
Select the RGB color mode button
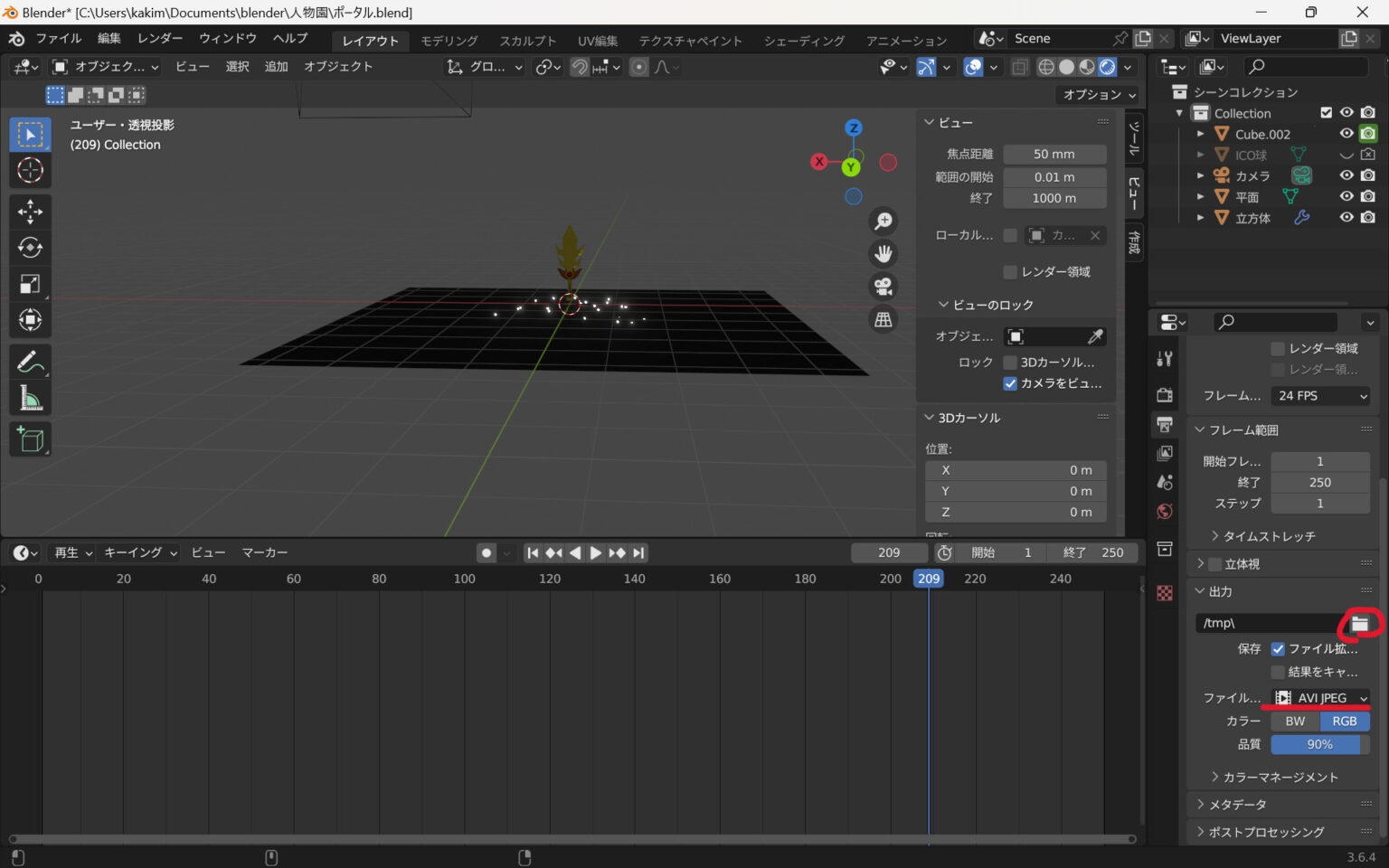(1345, 722)
